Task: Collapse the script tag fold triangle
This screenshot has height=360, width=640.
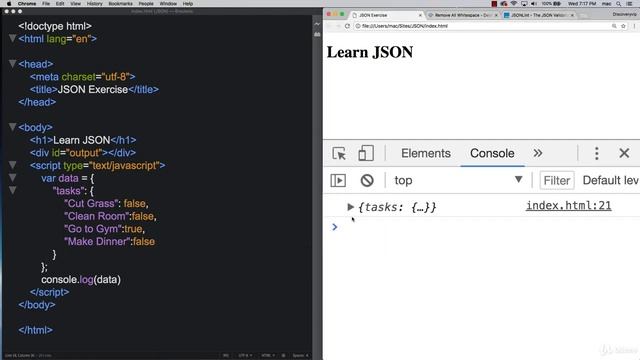Action: point(13,165)
